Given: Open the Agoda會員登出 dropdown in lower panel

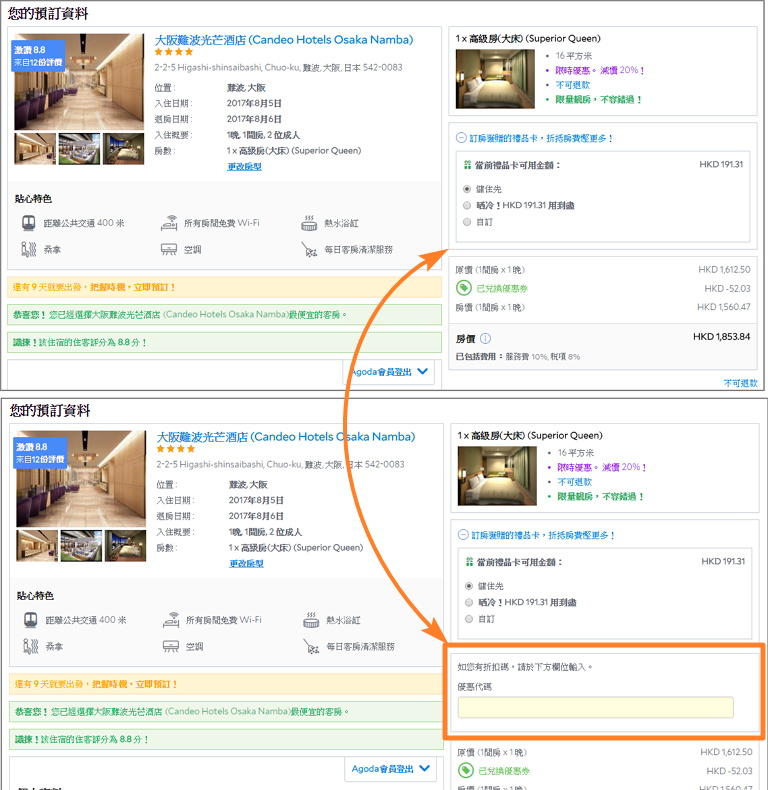Looking at the screenshot, I should coord(391,768).
